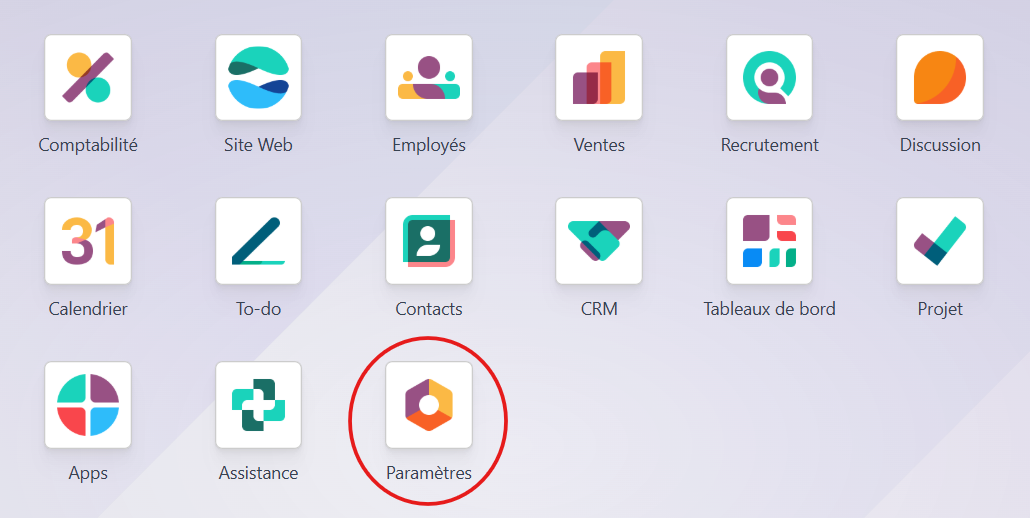Launch the To-do pencil icon
Screen dimensions: 1030x518
click(x=258, y=241)
